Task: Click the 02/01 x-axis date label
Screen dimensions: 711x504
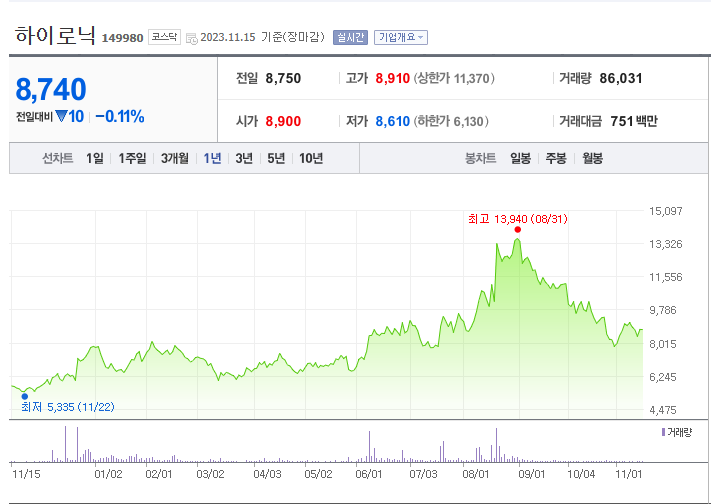Action: point(159,475)
